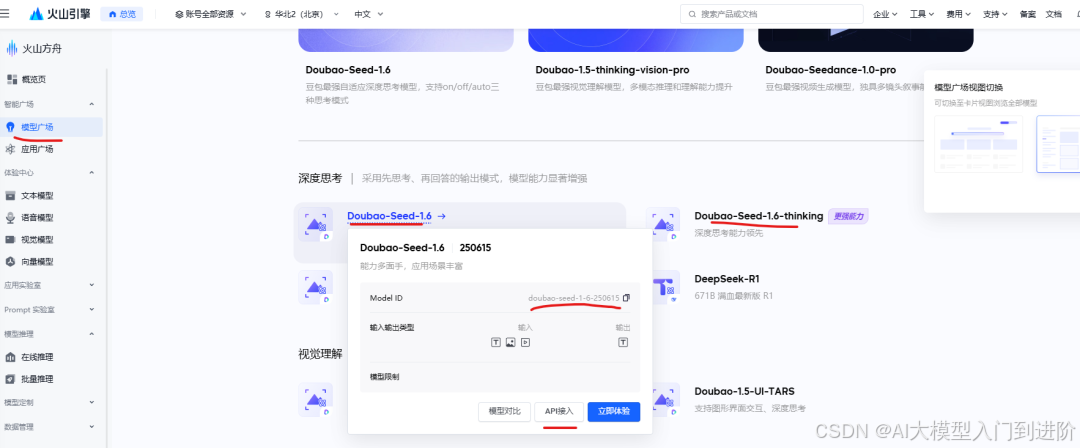The width and height of the screenshot is (1080, 448).
Task: Click the 火山引擎 logo
Action: tap(60, 14)
